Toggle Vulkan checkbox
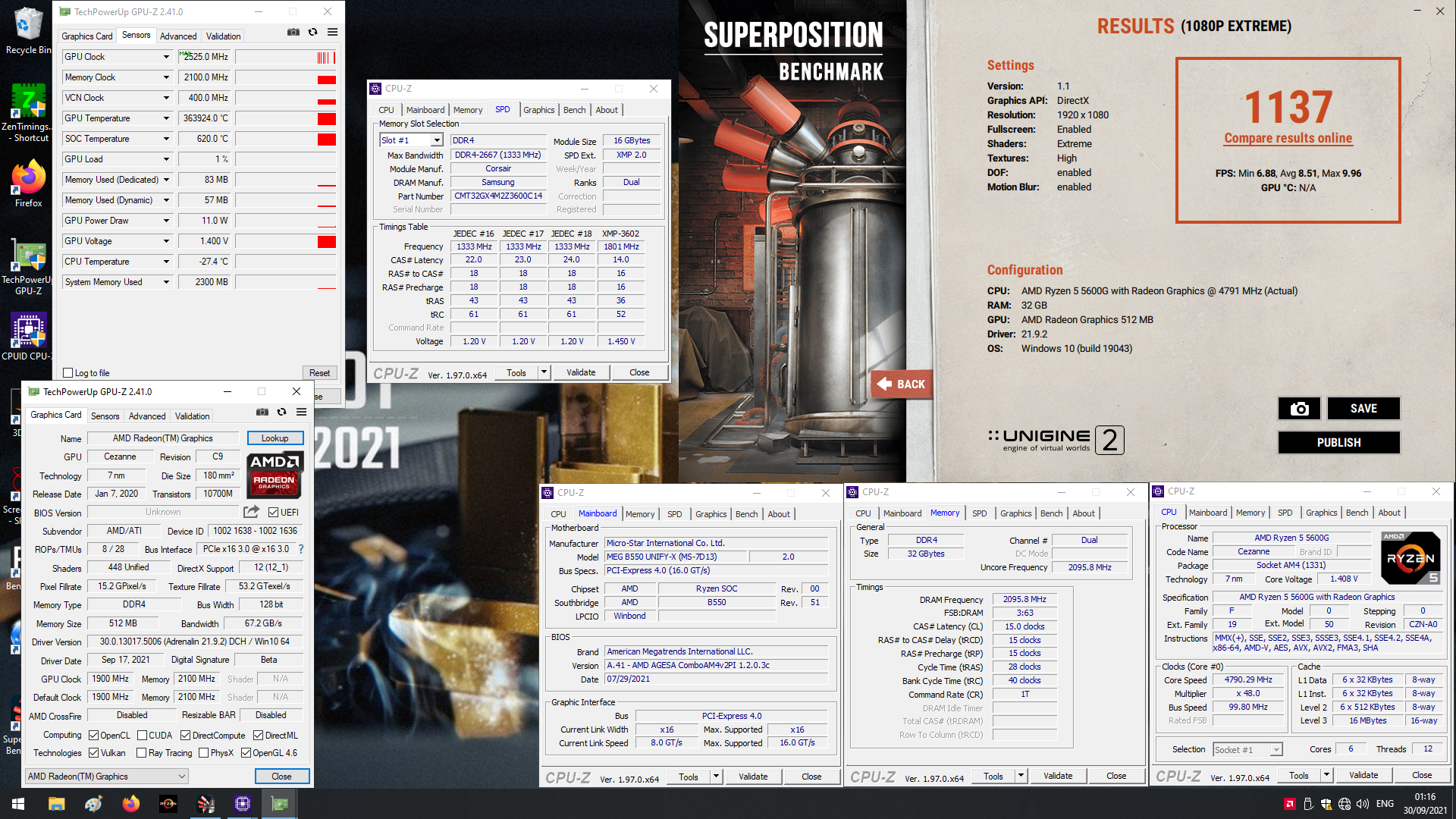Viewport: 1456px width, 819px height. point(93,753)
